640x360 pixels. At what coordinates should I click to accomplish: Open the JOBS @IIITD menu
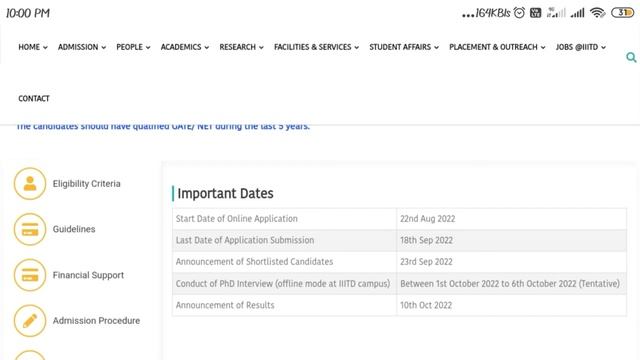[577, 47]
